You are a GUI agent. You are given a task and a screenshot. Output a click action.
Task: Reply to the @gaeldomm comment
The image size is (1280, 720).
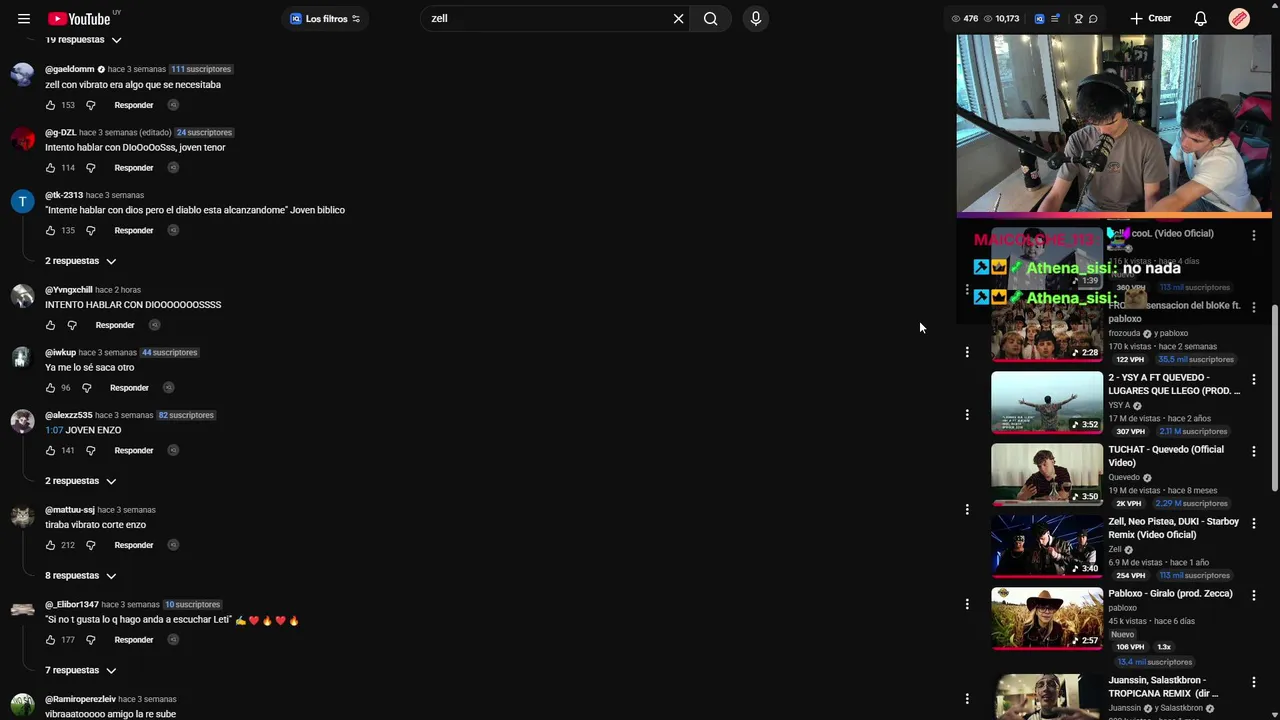[x=134, y=105]
